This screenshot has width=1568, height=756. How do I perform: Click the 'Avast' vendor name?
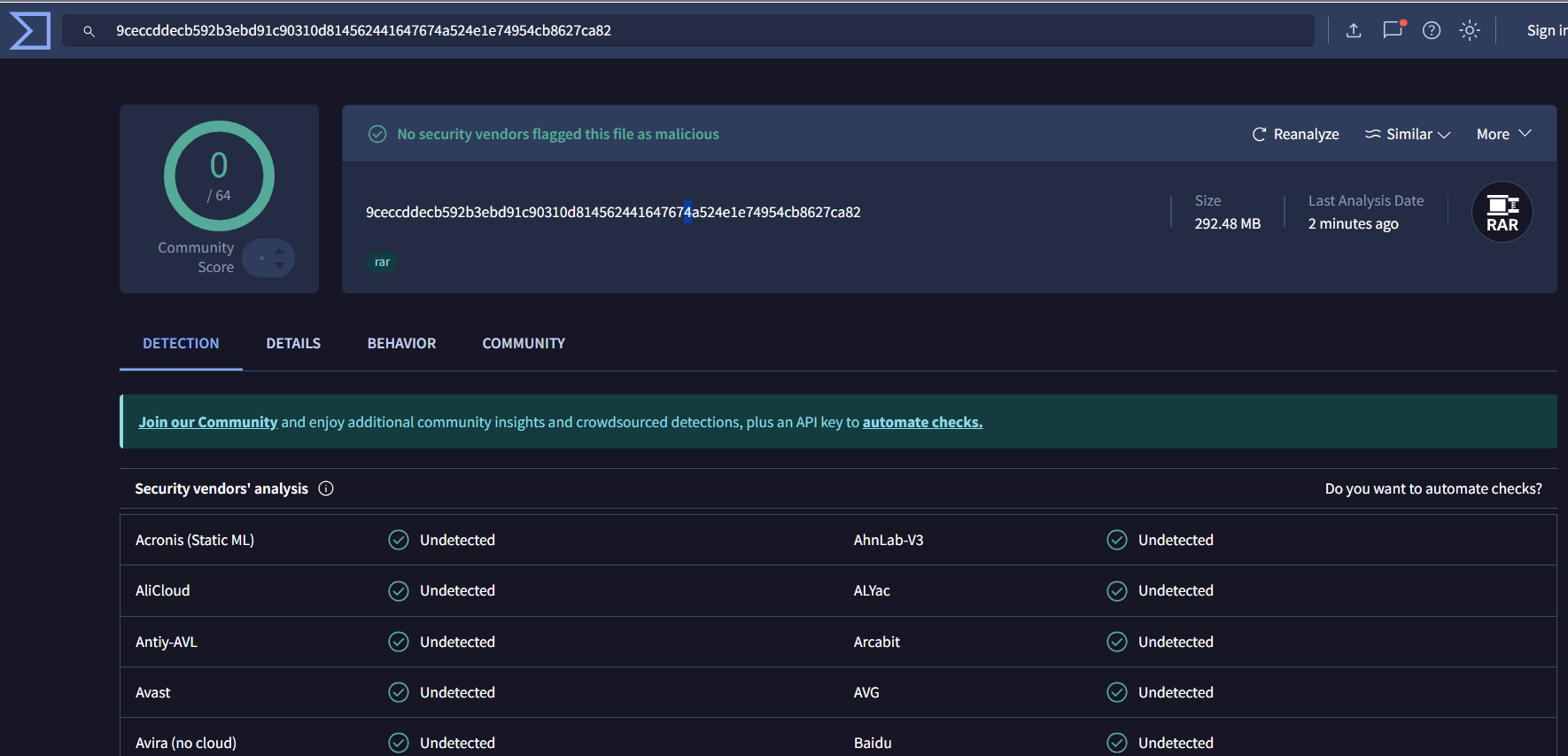click(x=153, y=692)
